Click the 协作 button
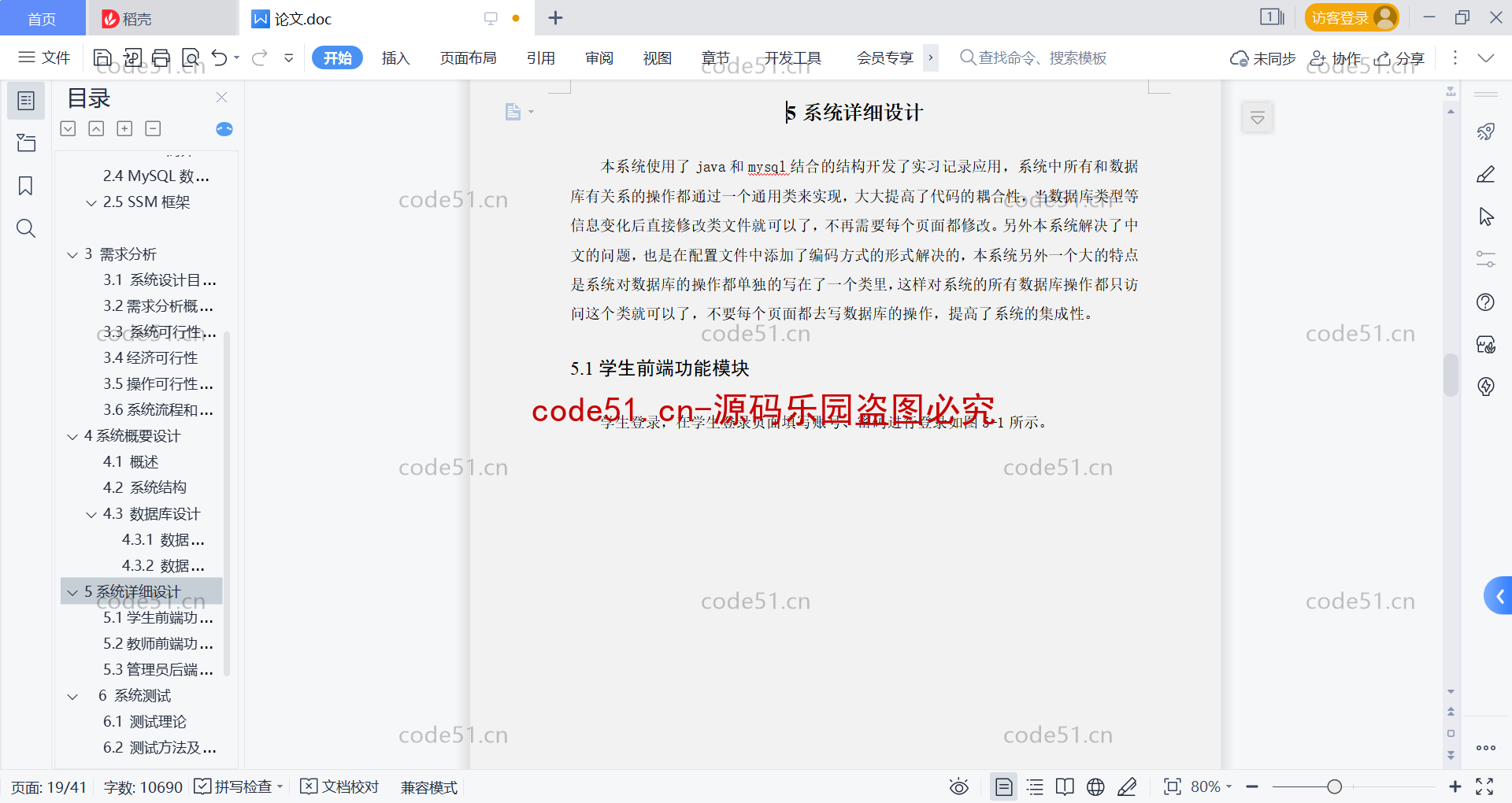The height and width of the screenshot is (803, 1512). point(1336,58)
